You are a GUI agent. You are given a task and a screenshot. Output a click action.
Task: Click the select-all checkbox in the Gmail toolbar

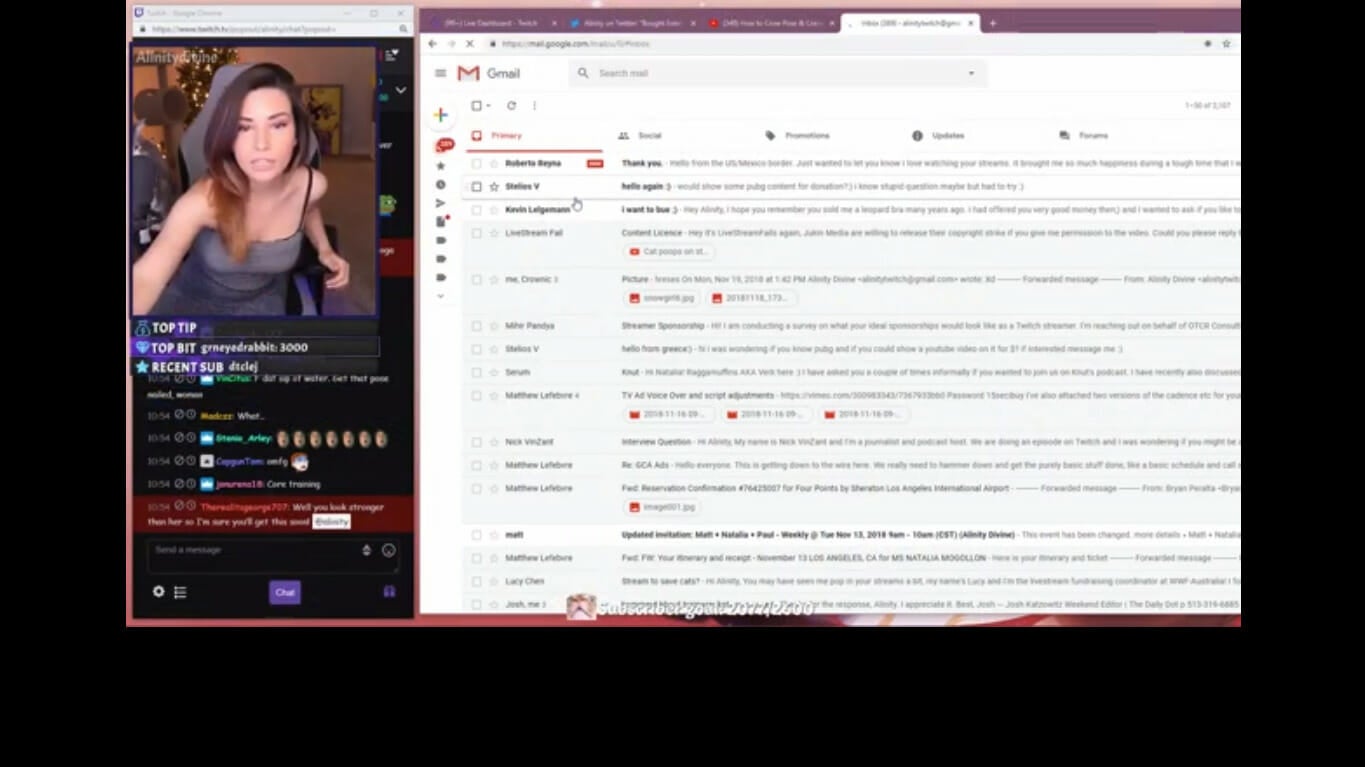click(476, 105)
